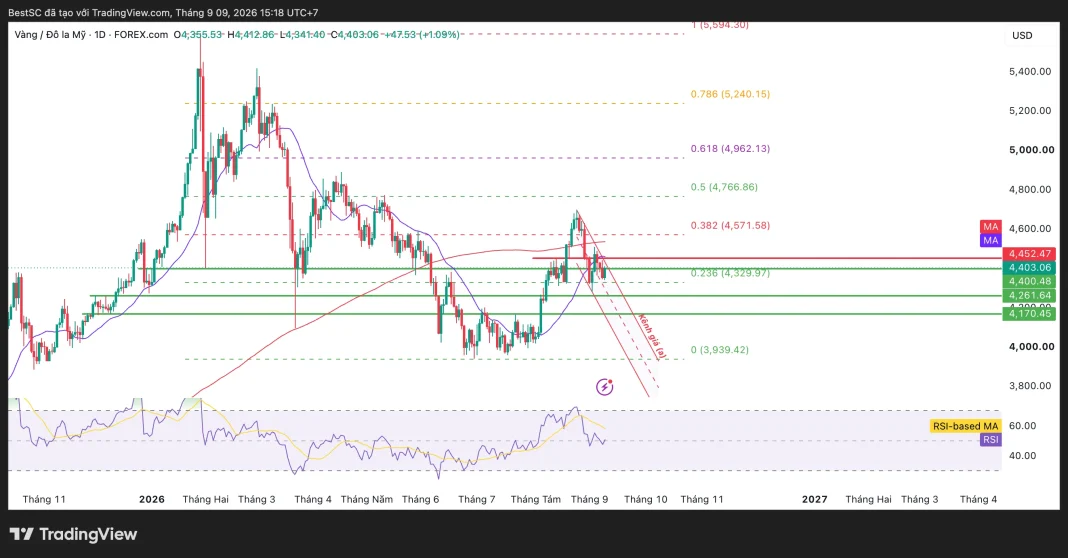Click the purple RSI label

[990, 439]
